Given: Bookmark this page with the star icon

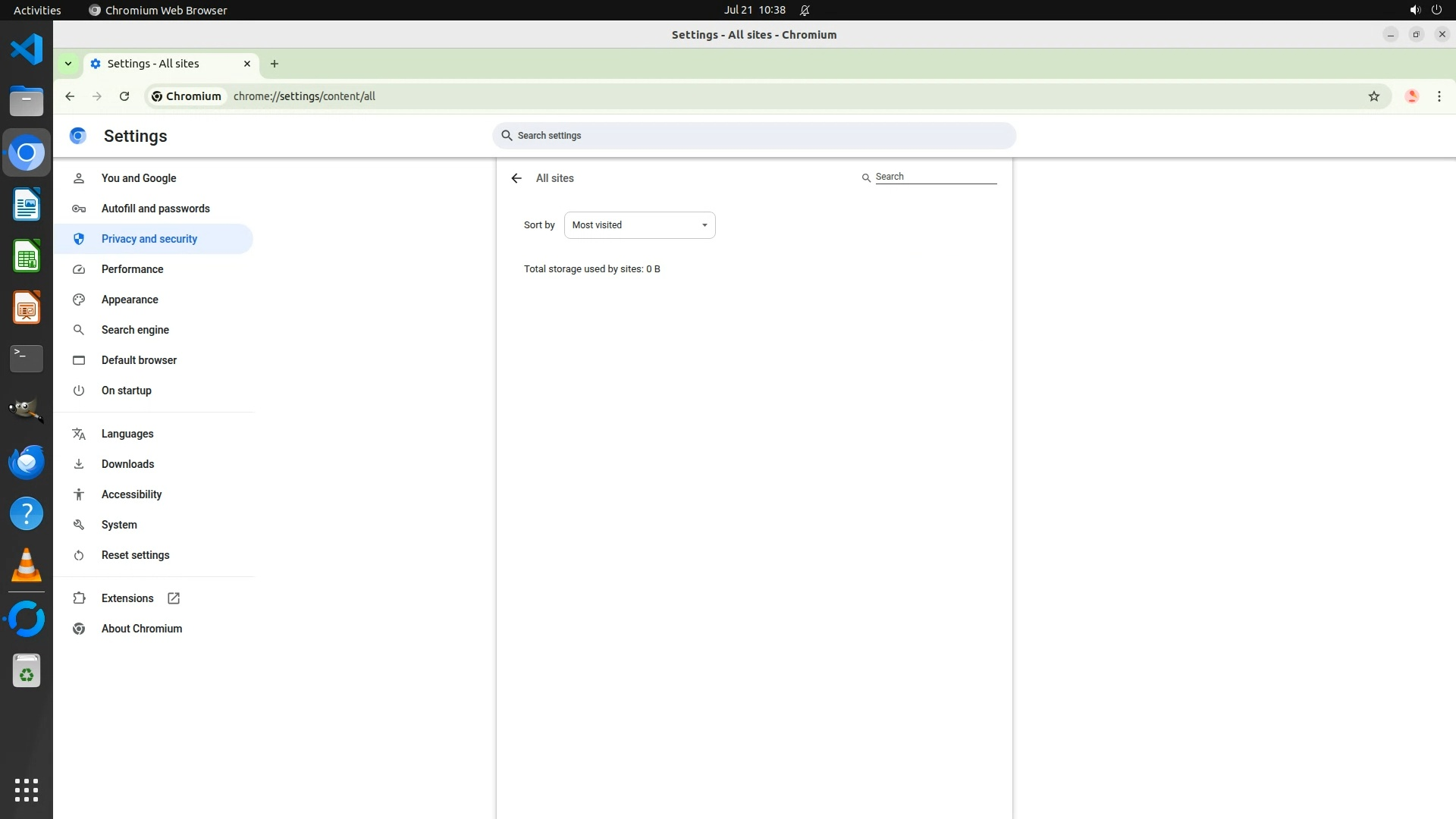Looking at the screenshot, I should [x=1373, y=96].
